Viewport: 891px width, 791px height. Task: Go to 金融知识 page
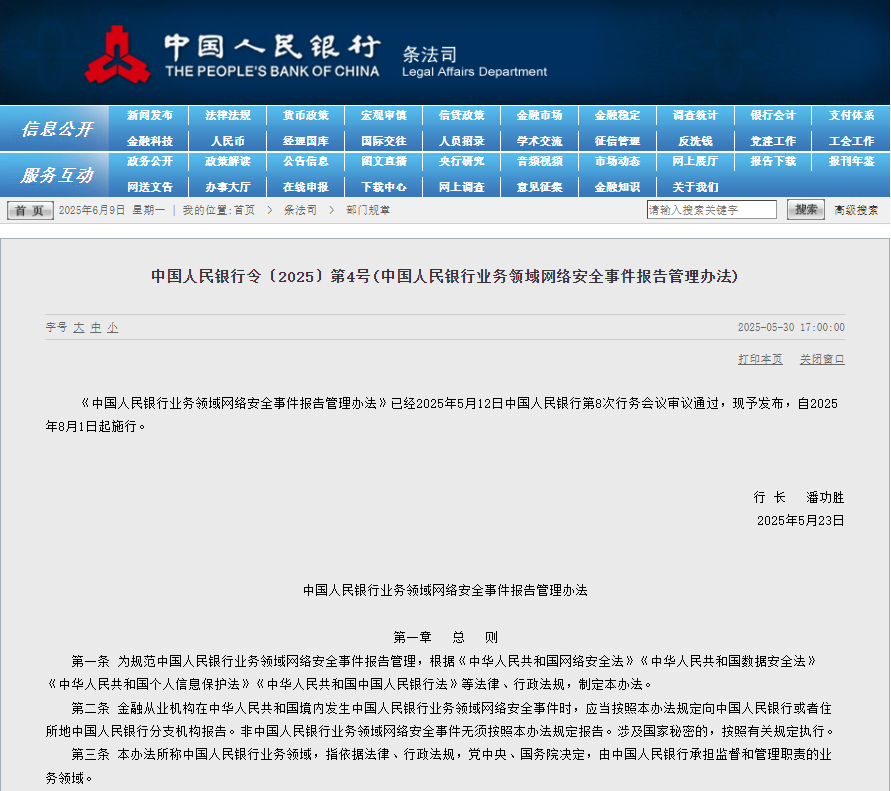pos(617,187)
